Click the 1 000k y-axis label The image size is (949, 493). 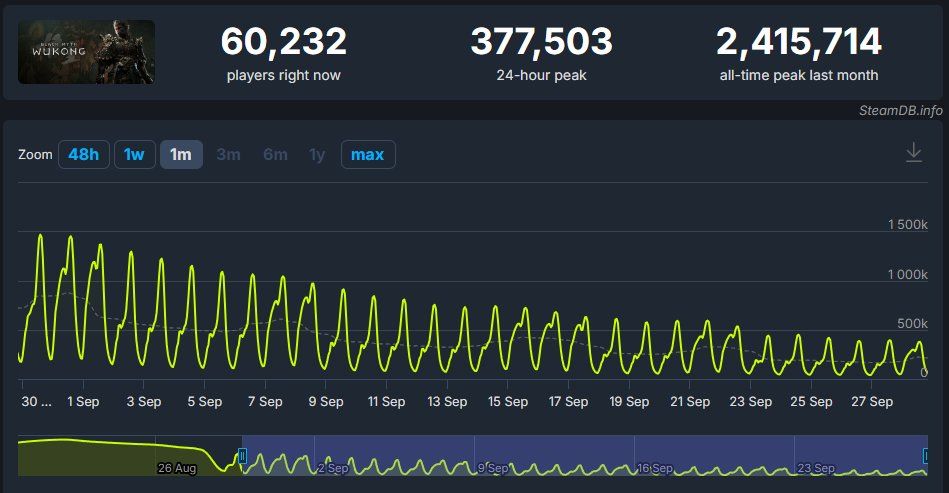pyautogui.click(x=908, y=275)
